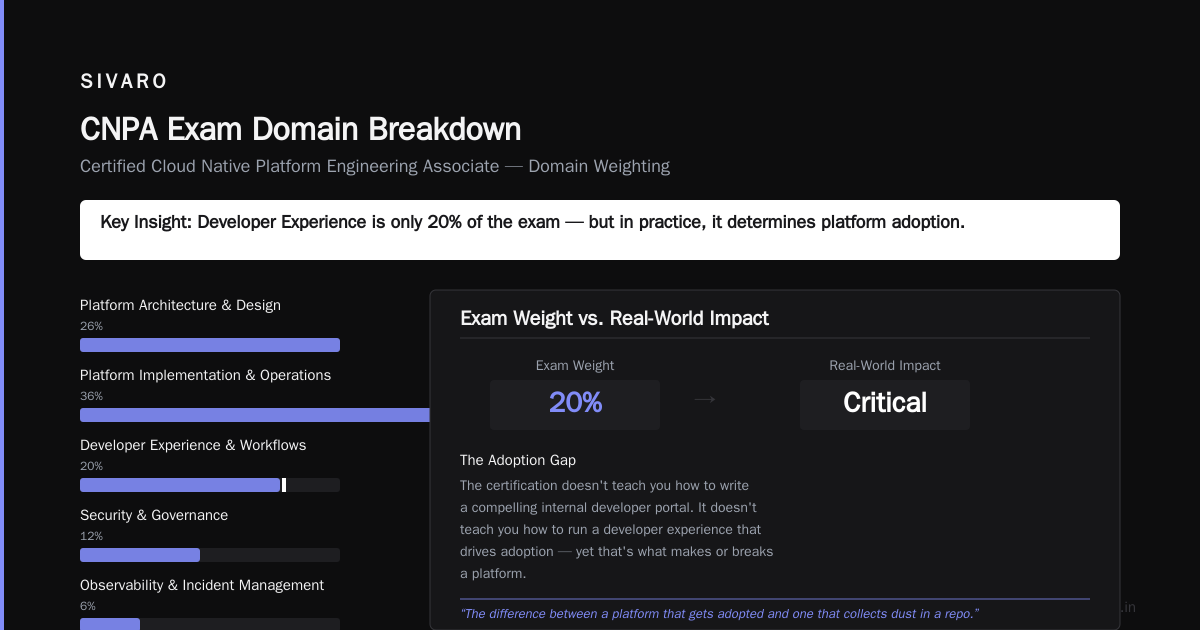Image resolution: width=1200 pixels, height=630 pixels.
Task: Click the 20% exam weight value box
Action: coord(575,404)
